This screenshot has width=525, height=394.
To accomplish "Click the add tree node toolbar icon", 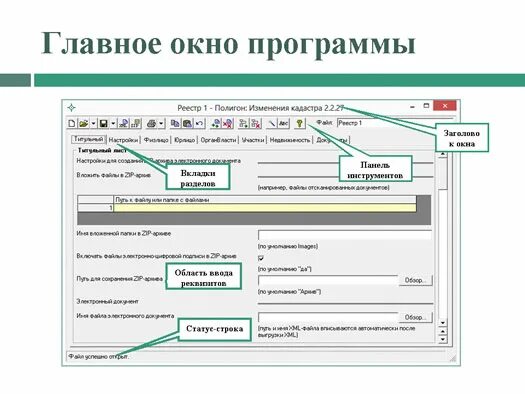I will pyautogui.click(x=243, y=124).
